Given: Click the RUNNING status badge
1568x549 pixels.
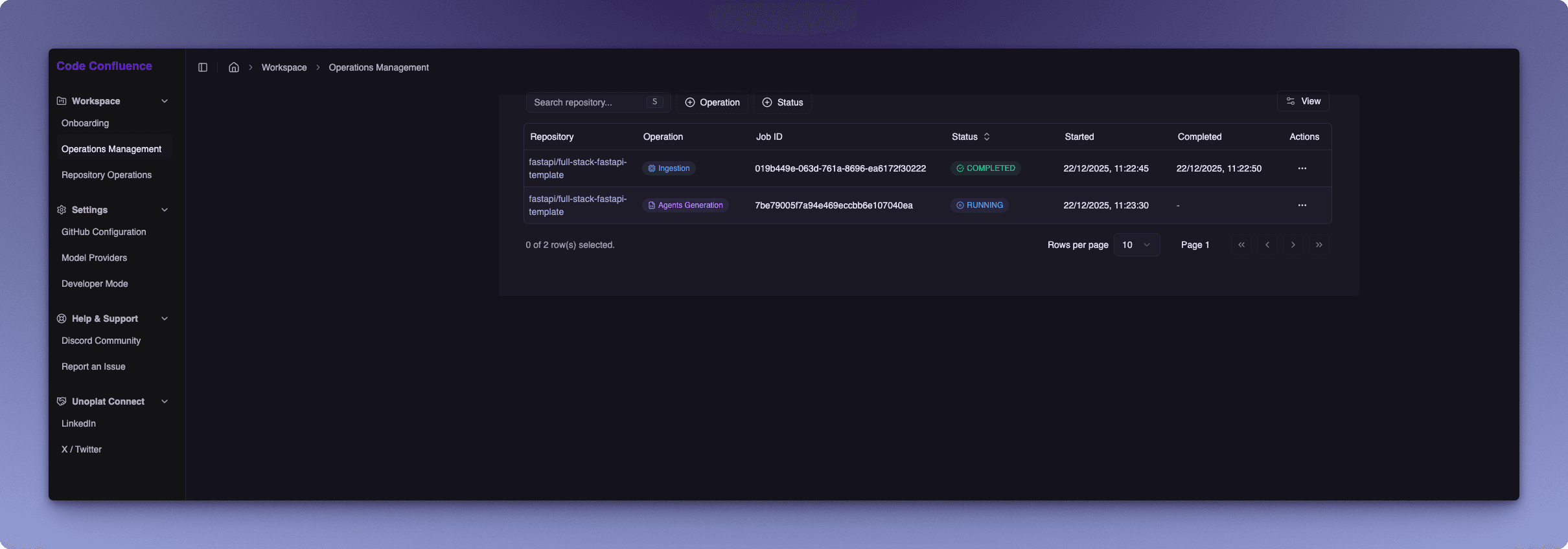Looking at the screenshot, I should (980, 205).
